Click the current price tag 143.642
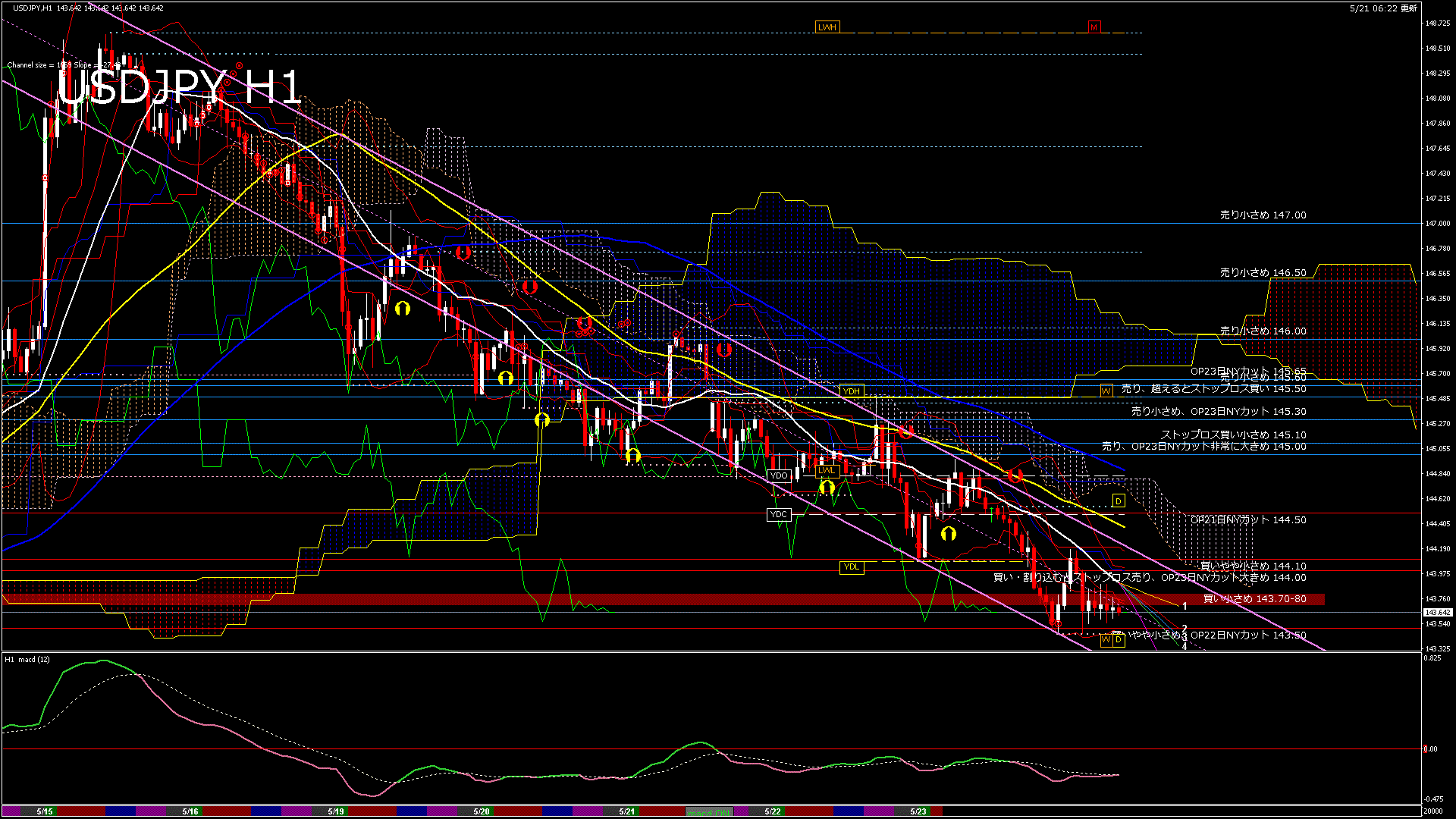 1438,612
